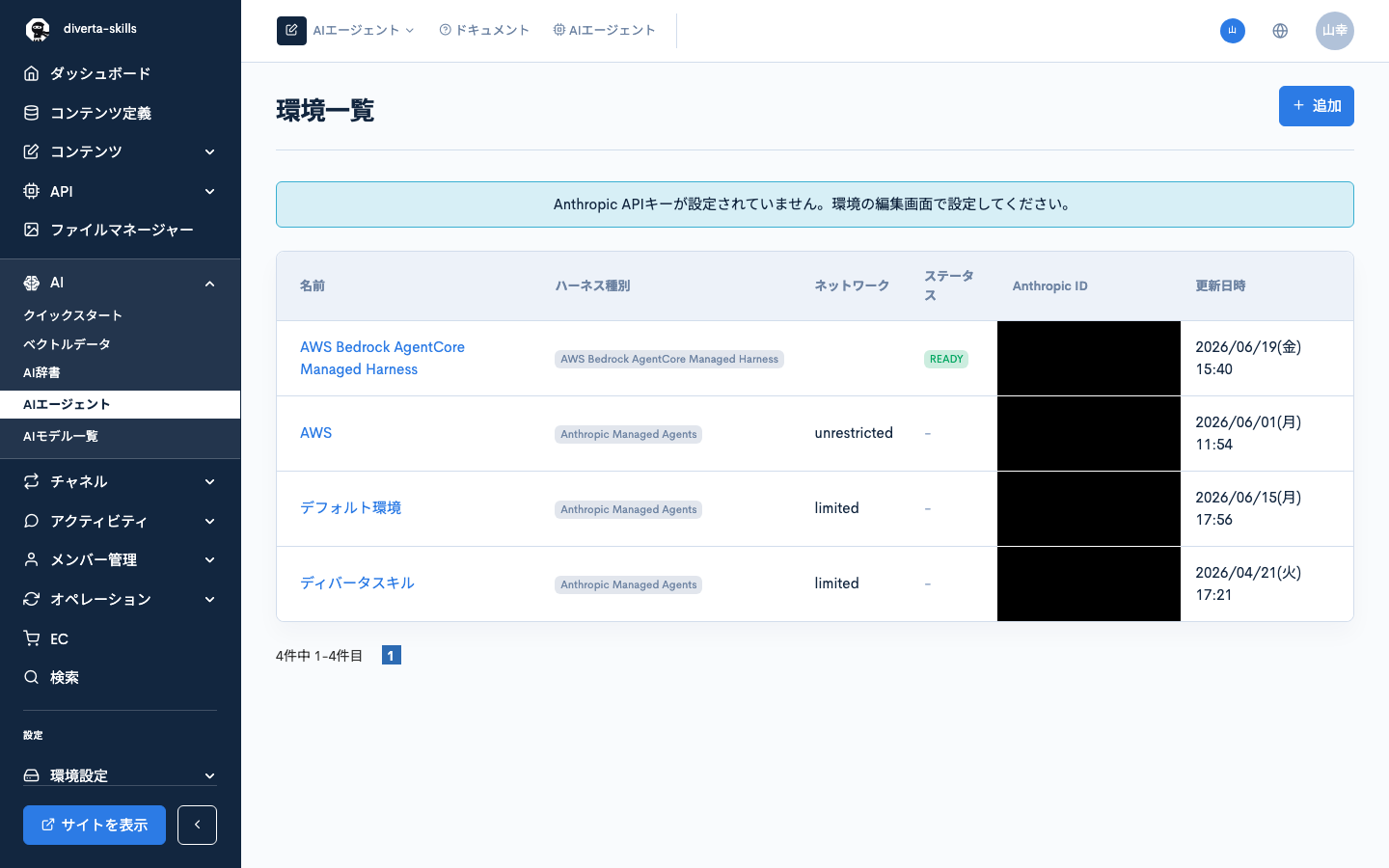This screenshot has width=1389, height=868.
Task: Click limited value in デフォルト環境 row
Action: pos(836,508)
